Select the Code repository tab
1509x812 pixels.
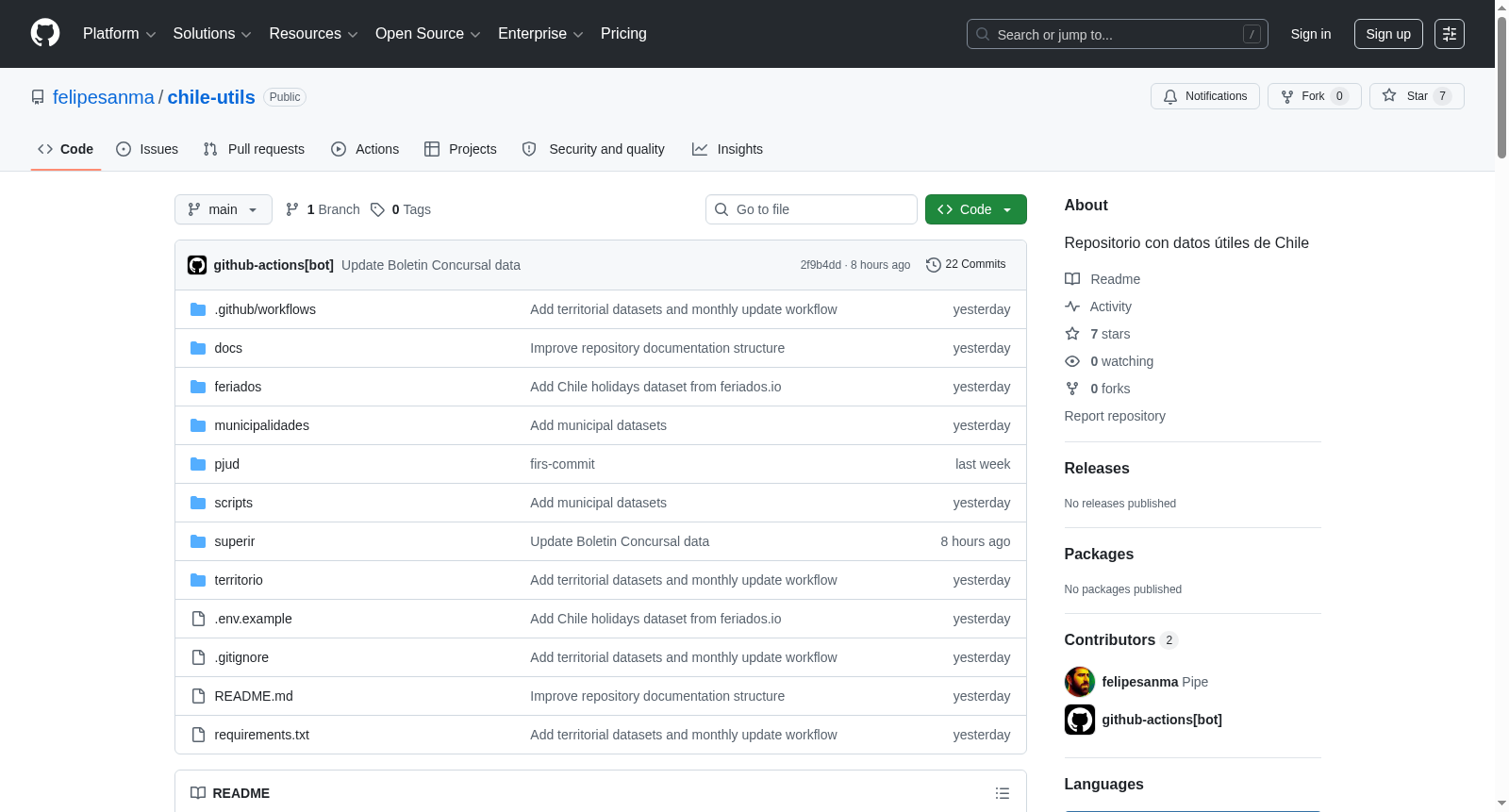click(66, 149)
